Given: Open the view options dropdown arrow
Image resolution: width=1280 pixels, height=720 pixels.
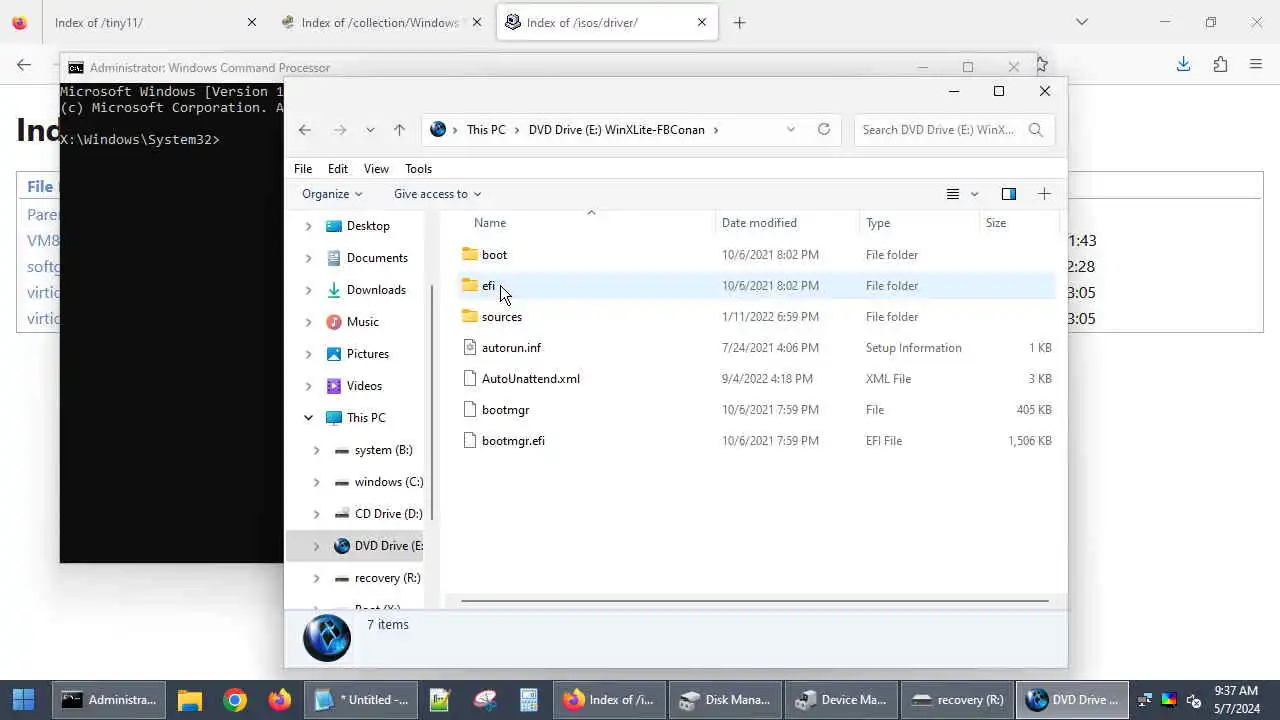Looking at the screenshot, I should pos(974,194).
